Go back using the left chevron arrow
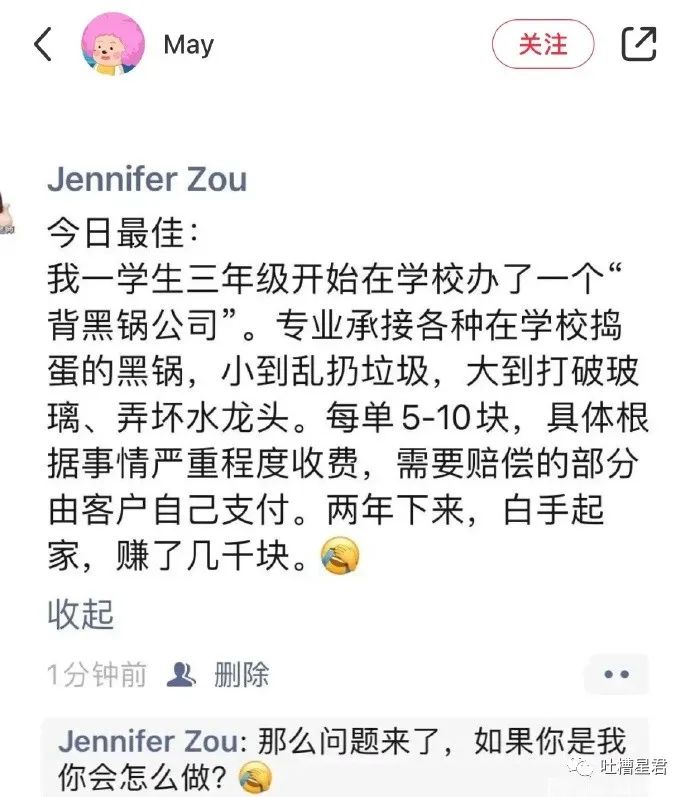The image size is (690, 797). tap(43, 44)
